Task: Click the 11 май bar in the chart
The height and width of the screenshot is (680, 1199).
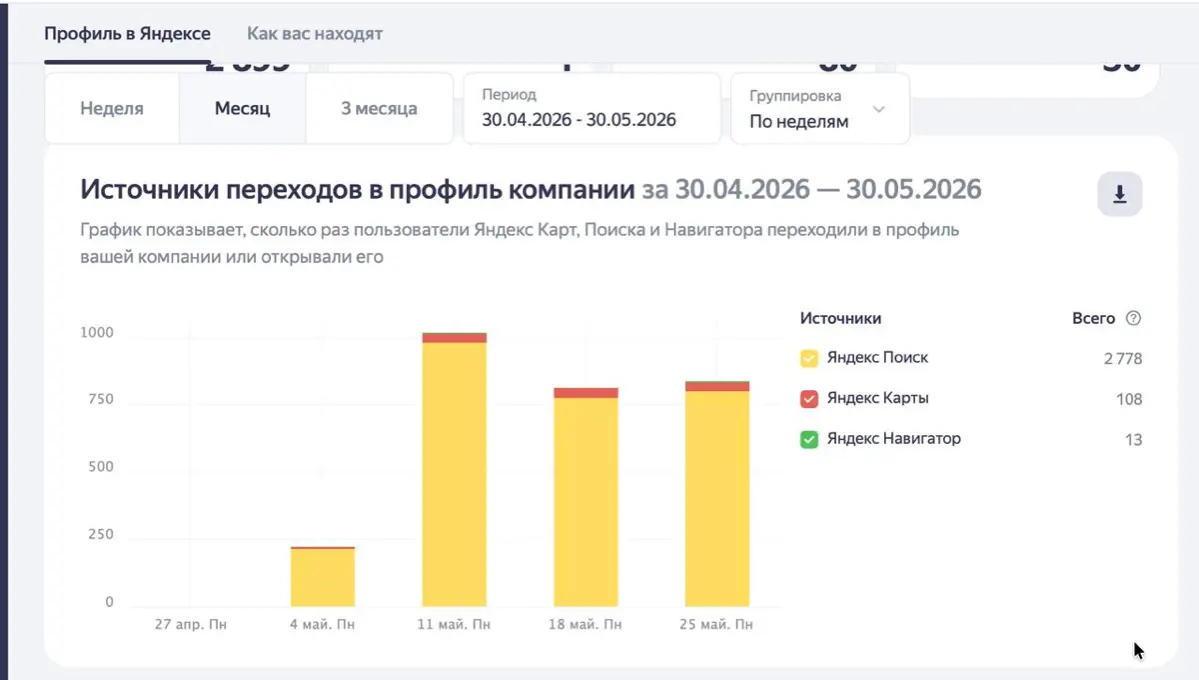Action: (x=454, y=470)
